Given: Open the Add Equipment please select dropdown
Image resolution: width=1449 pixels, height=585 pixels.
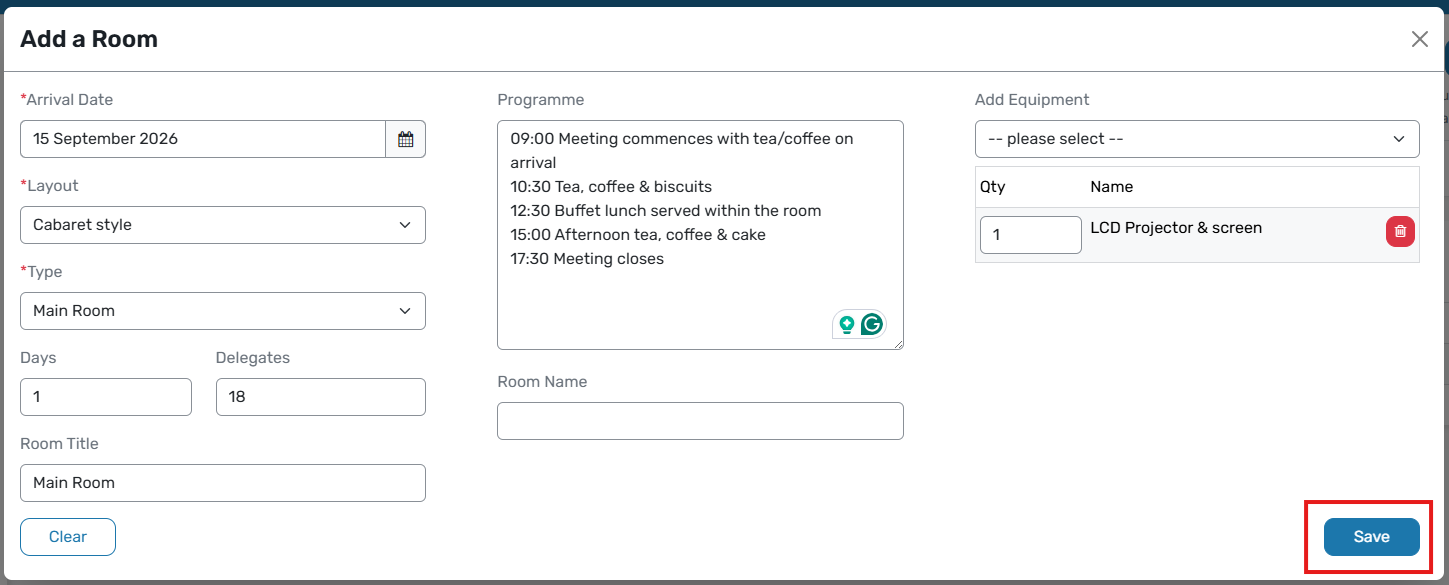Looking at the screenshot, I should point(1197,139).
